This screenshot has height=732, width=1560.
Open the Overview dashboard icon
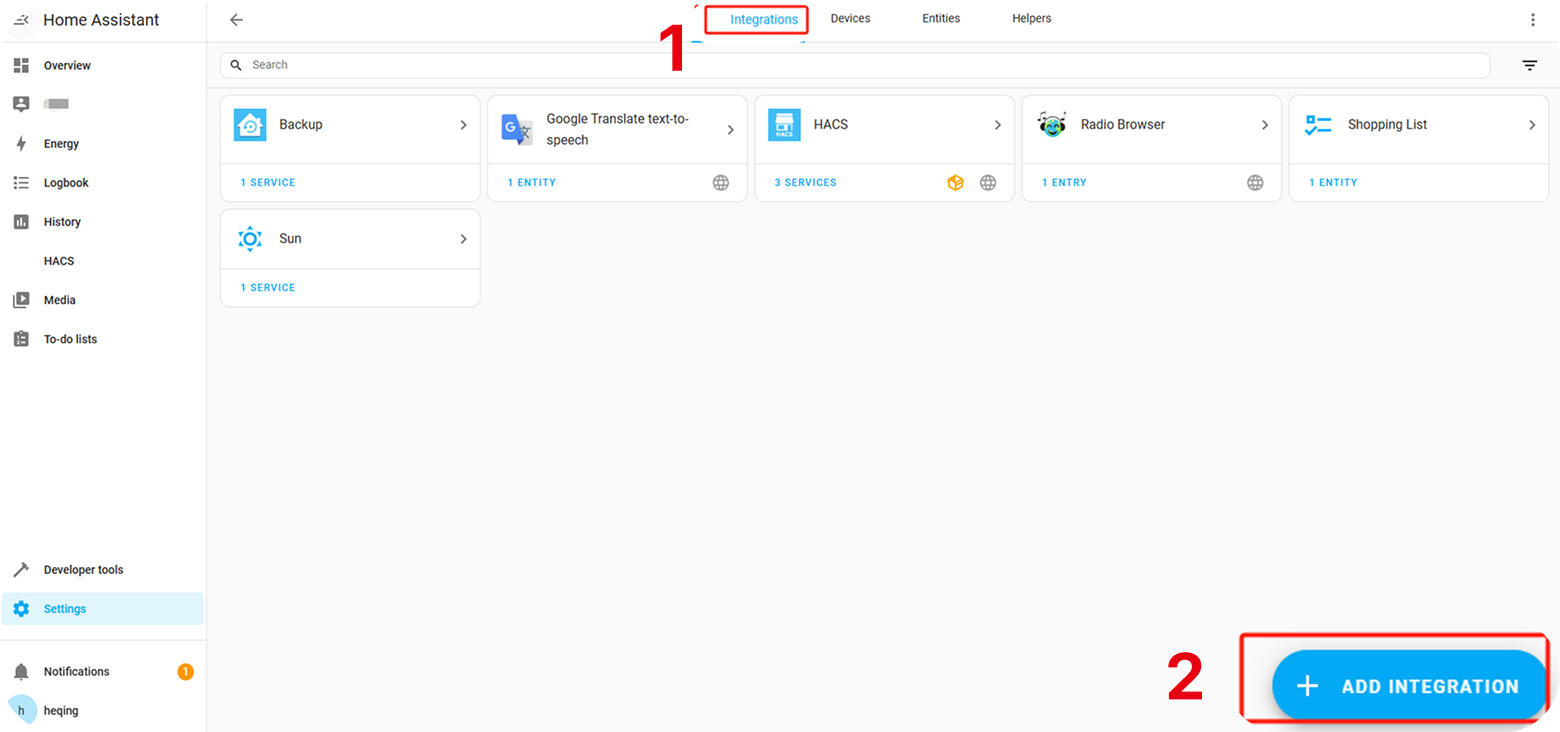21,65
